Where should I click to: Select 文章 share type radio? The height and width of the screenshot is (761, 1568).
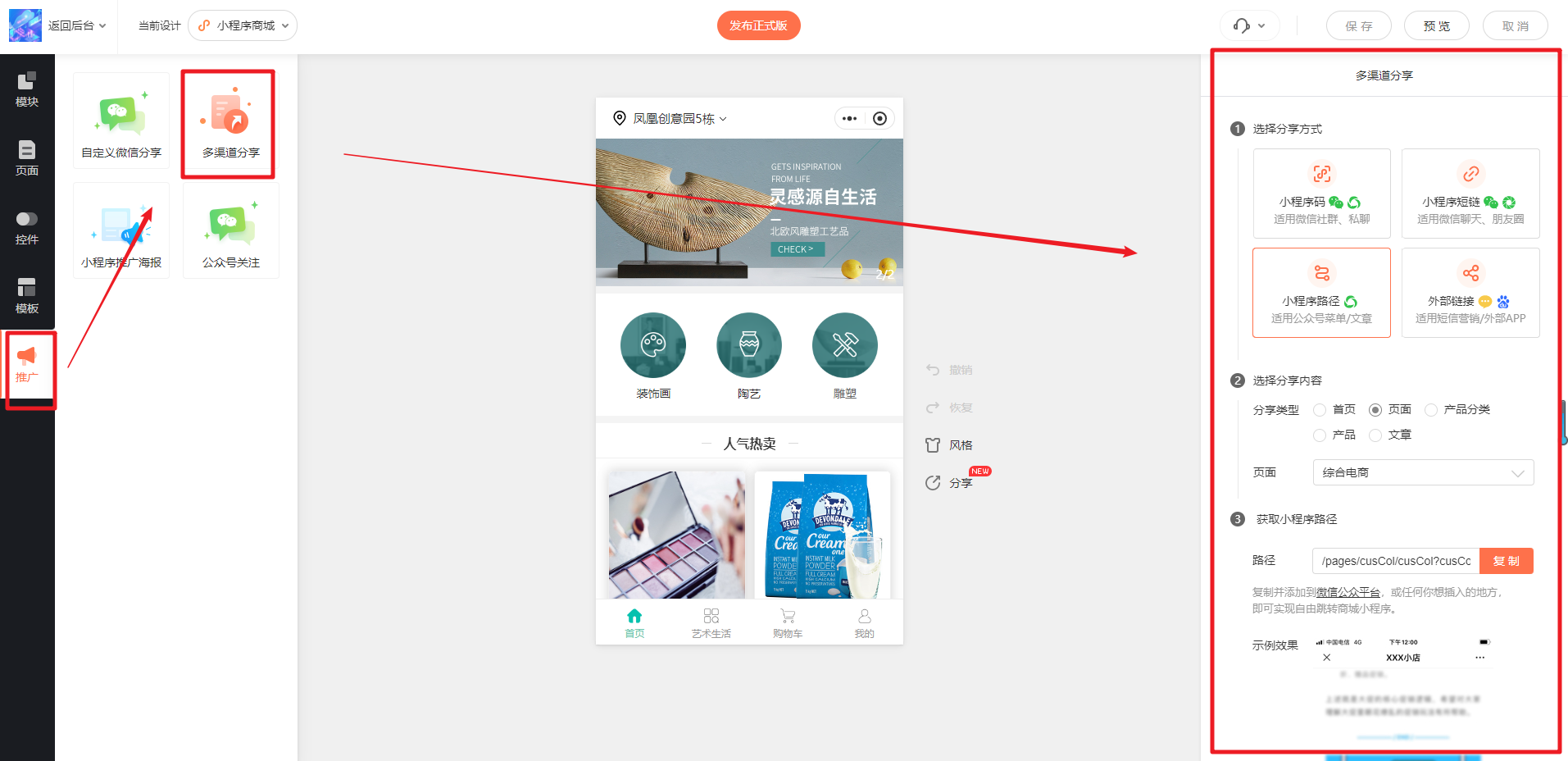(x=1375, y=435)
